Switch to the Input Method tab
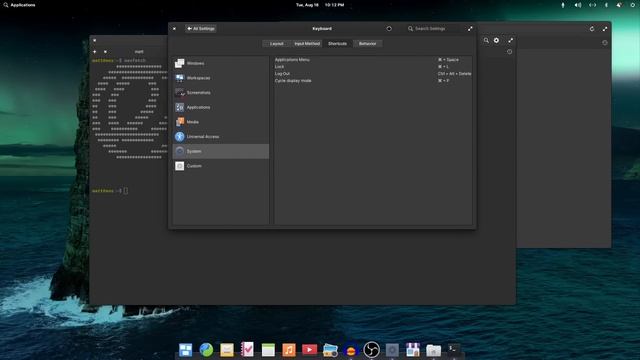The width and height of the screenshot is (640, 360). click(x=307, y=44)
